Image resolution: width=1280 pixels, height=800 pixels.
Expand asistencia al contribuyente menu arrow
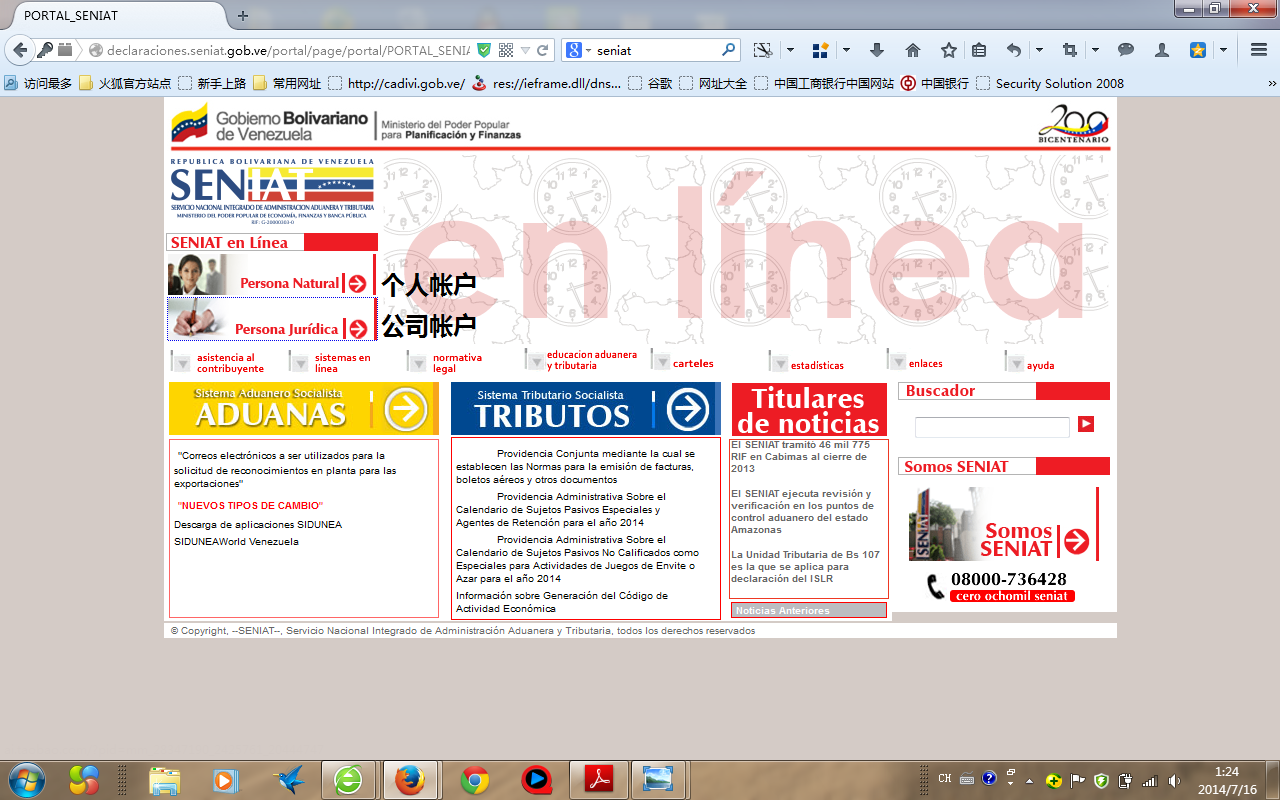182,363
